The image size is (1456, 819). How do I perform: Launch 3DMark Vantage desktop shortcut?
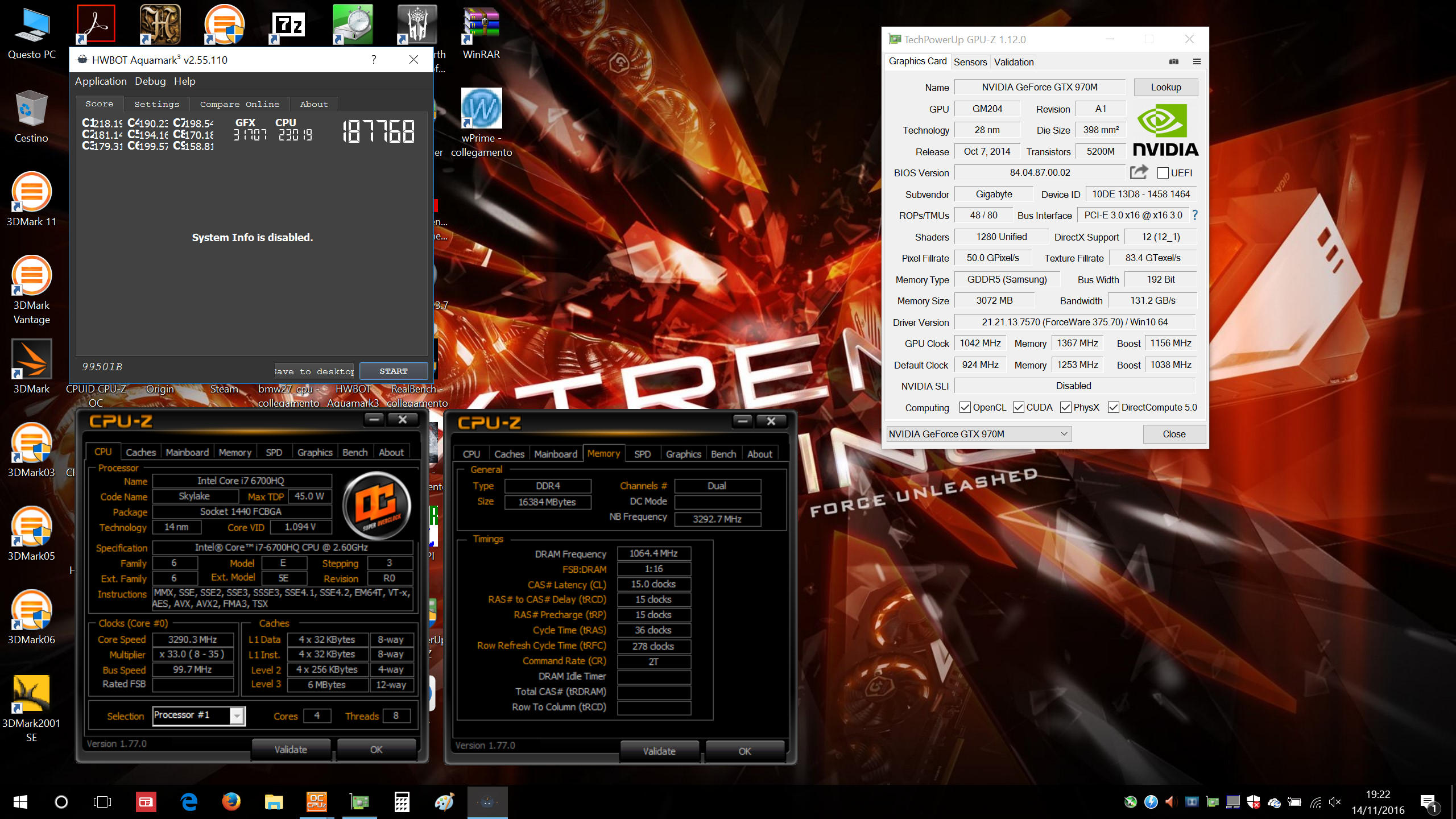coord(31,290)
